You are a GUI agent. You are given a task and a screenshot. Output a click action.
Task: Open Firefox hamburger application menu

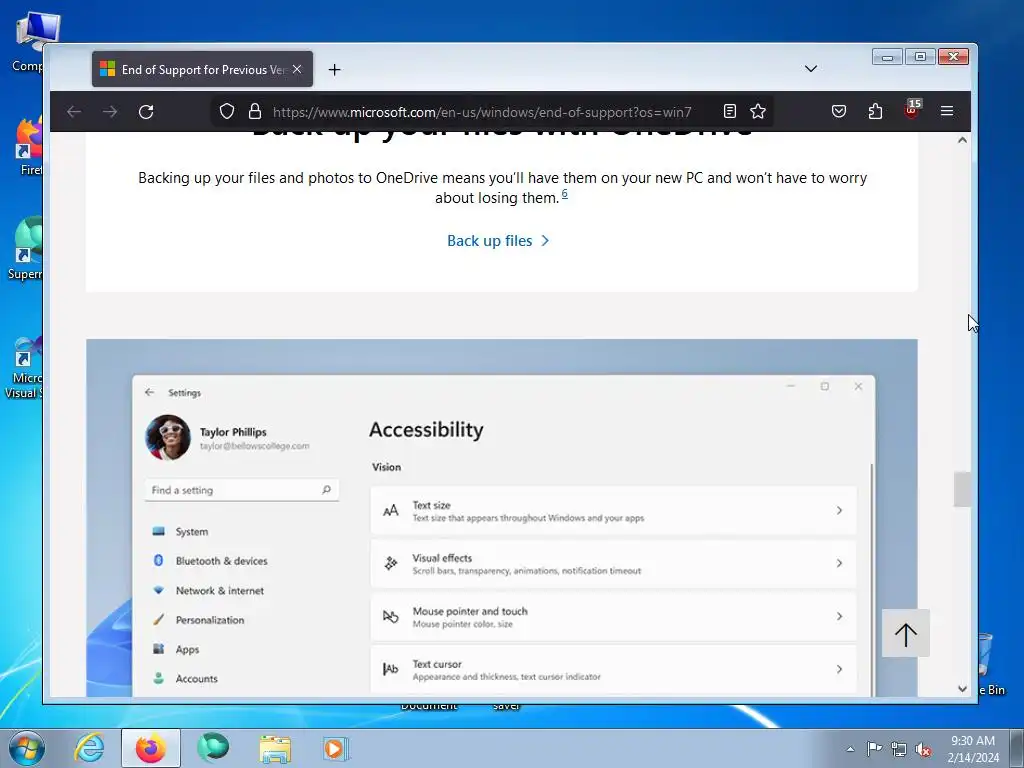[x=947, y=112]
